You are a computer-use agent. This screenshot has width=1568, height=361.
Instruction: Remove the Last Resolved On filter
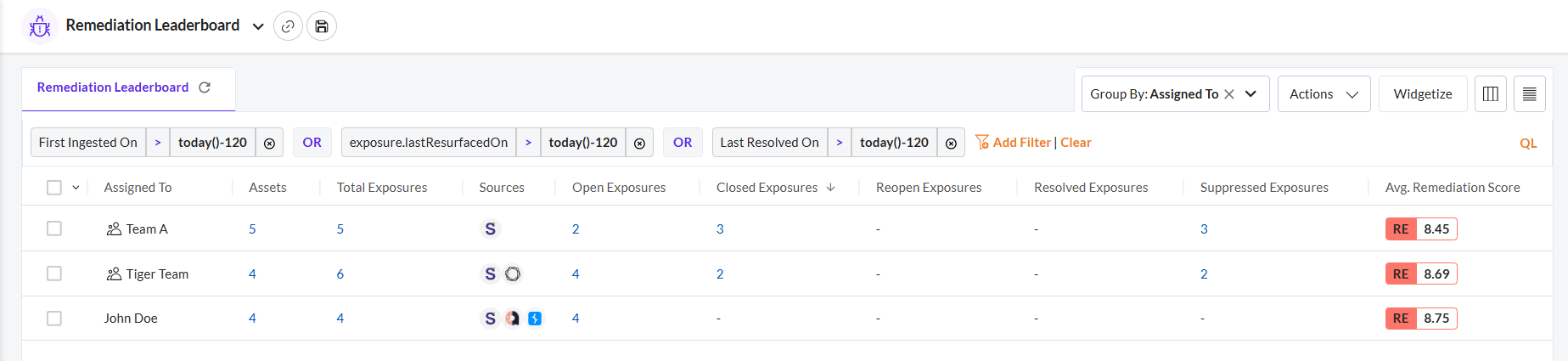(951, 143)
